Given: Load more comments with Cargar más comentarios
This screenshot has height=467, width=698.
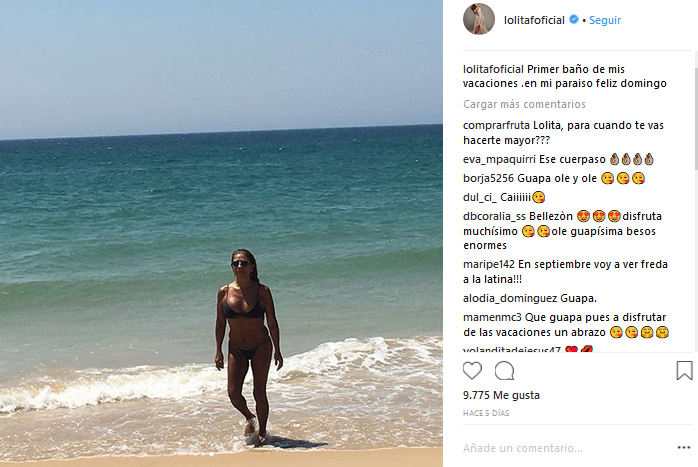Looking at the screenshot, I should [524, 104].
